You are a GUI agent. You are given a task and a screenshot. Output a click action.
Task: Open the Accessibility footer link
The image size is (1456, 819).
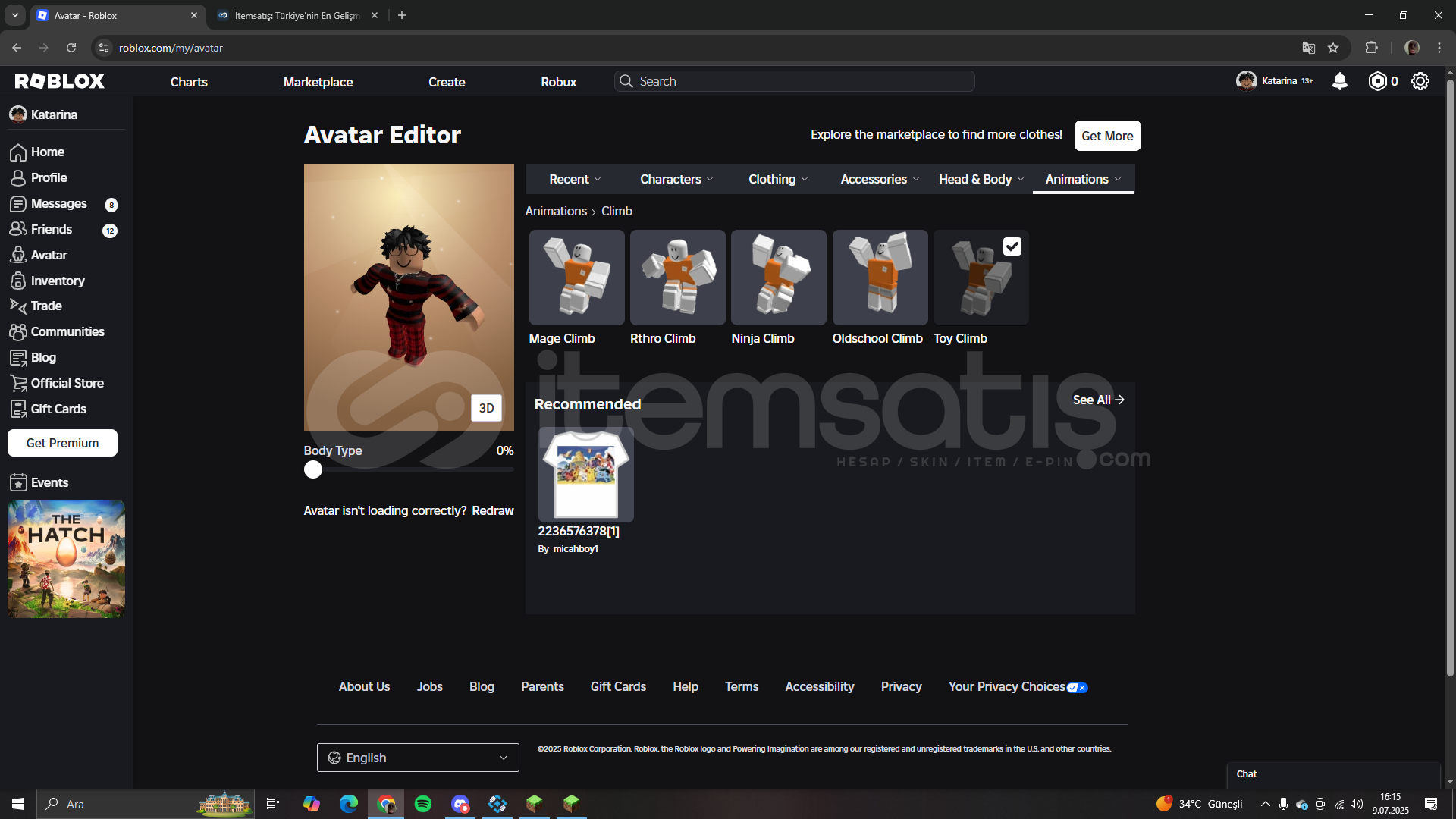click(x=819, y=687)
